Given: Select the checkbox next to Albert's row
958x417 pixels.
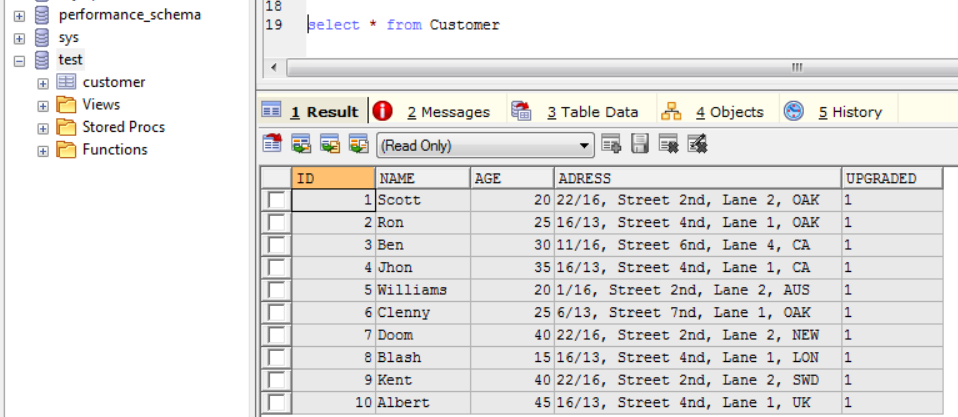Looking at the screenshot, I should 276,403.
